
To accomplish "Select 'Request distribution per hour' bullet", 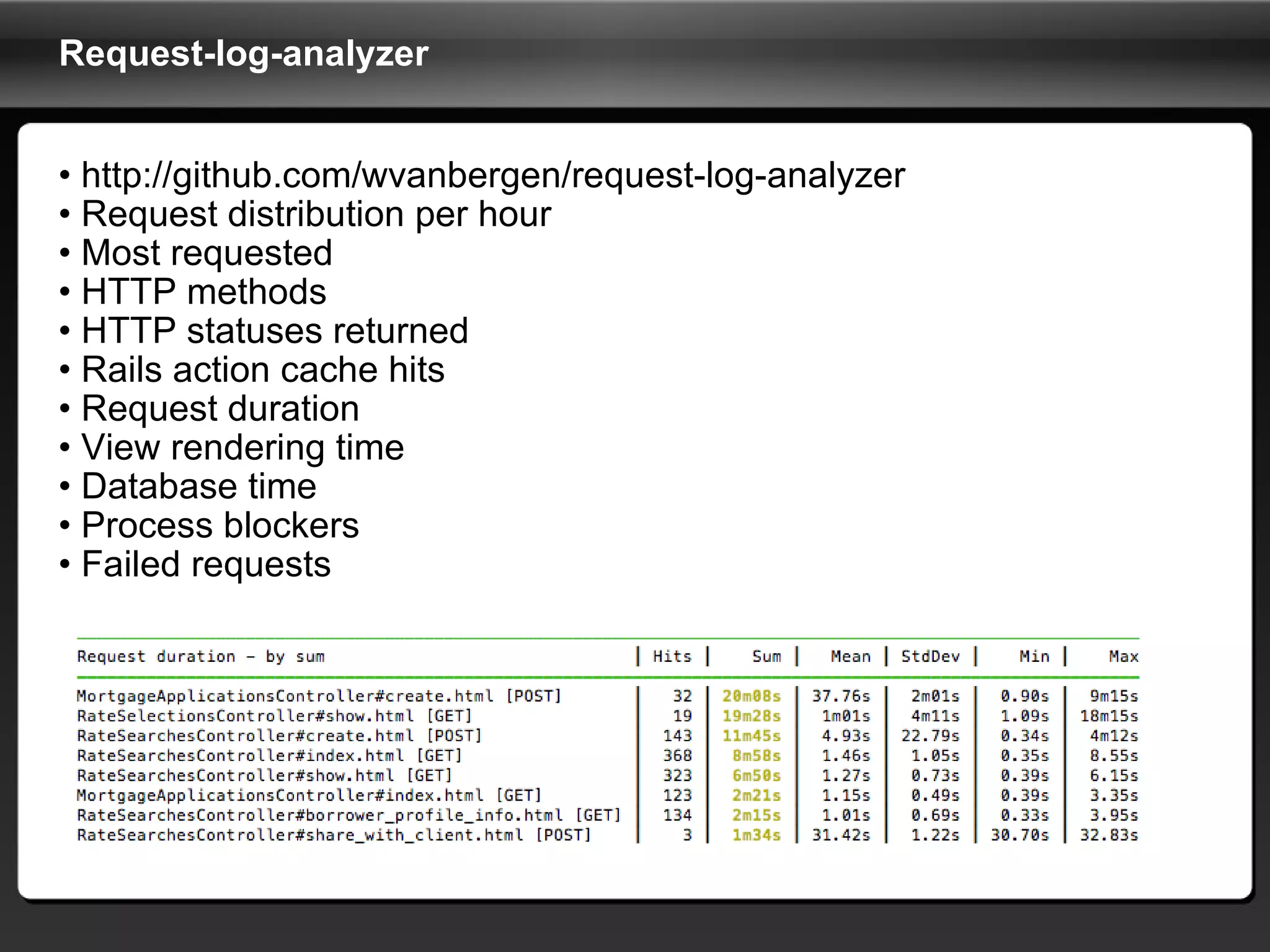I will (x=316, y=214).
